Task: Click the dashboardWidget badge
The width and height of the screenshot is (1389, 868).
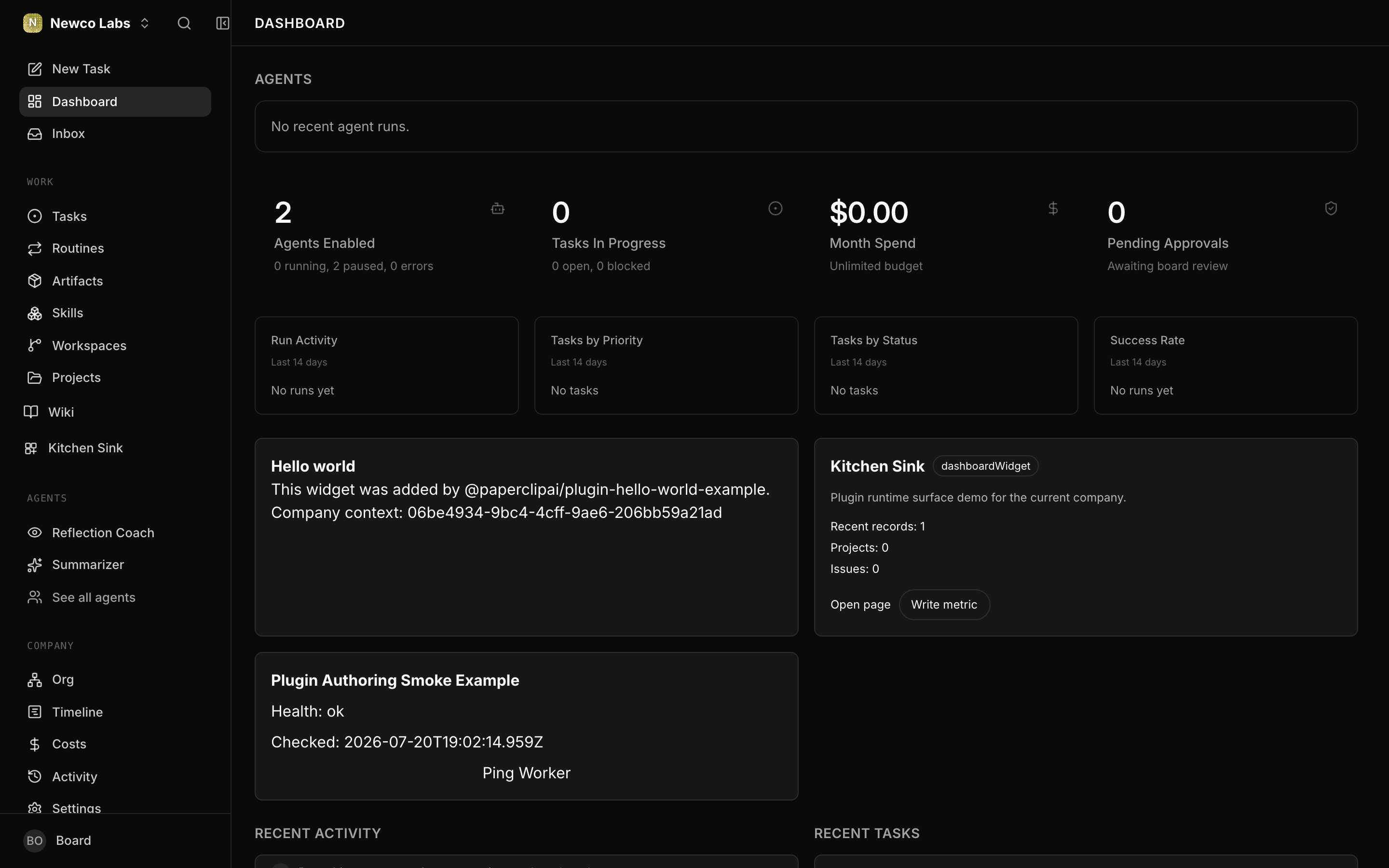Action: click(x=985, y=466)
